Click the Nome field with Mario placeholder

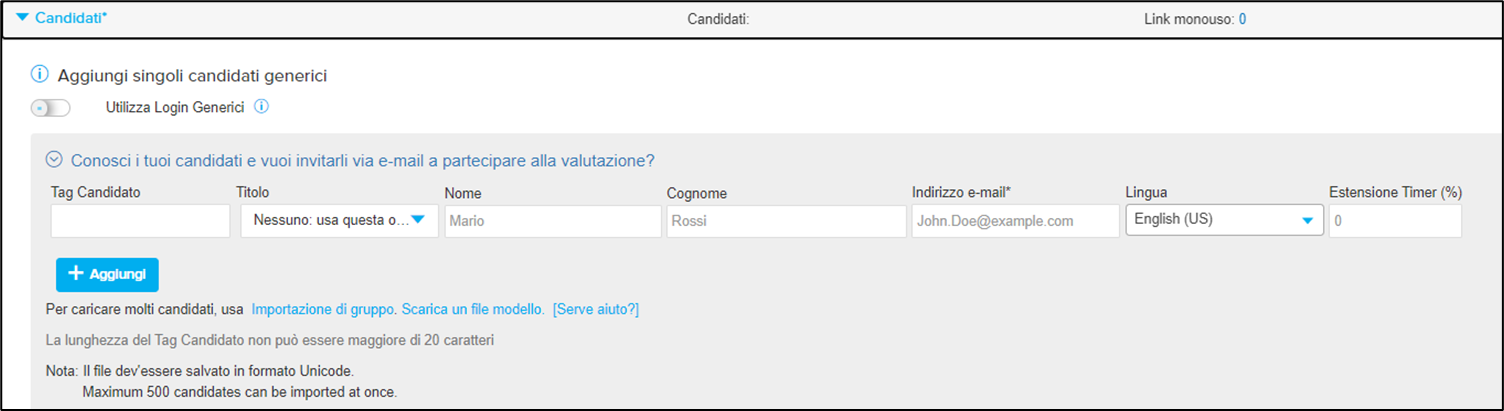(552, 221)
